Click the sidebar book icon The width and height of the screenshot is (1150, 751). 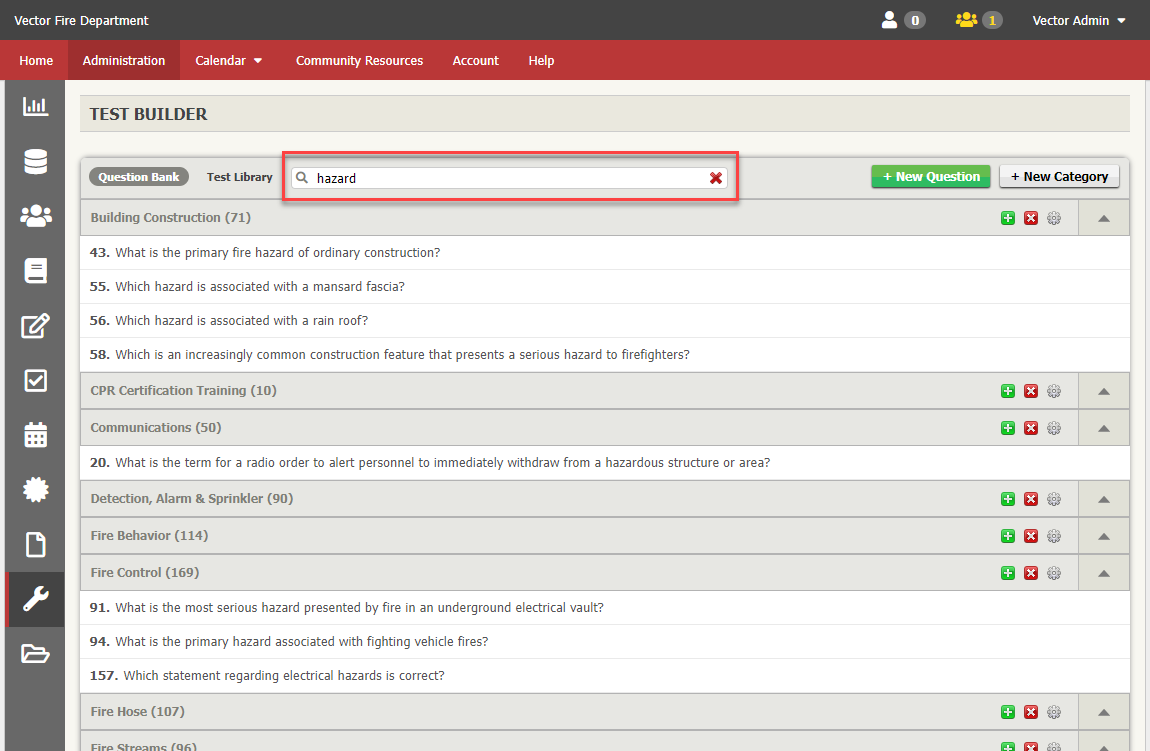[35, 270]
